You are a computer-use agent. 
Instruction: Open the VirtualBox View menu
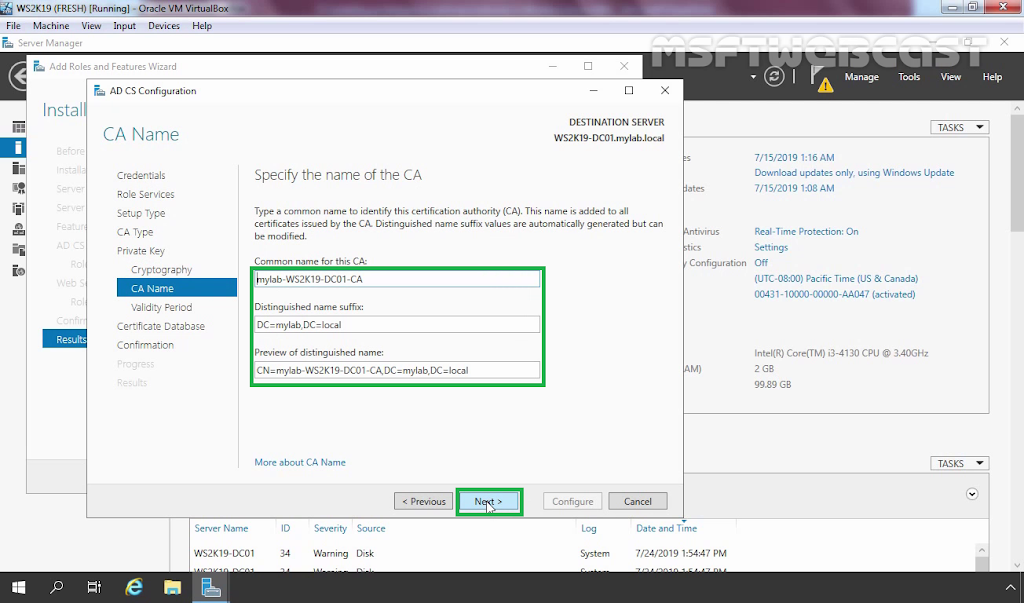91,25
